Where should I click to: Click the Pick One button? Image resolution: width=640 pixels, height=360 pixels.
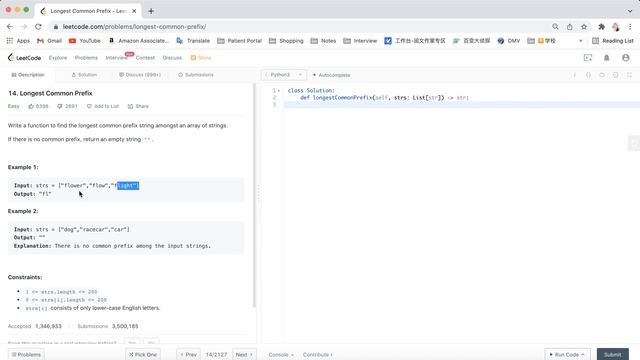click(143, 354)
